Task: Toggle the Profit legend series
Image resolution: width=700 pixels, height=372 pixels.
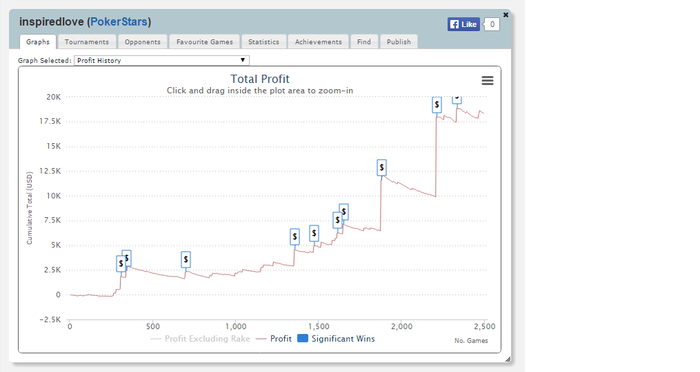Action: pyautogui.click(x=274, y=339)
